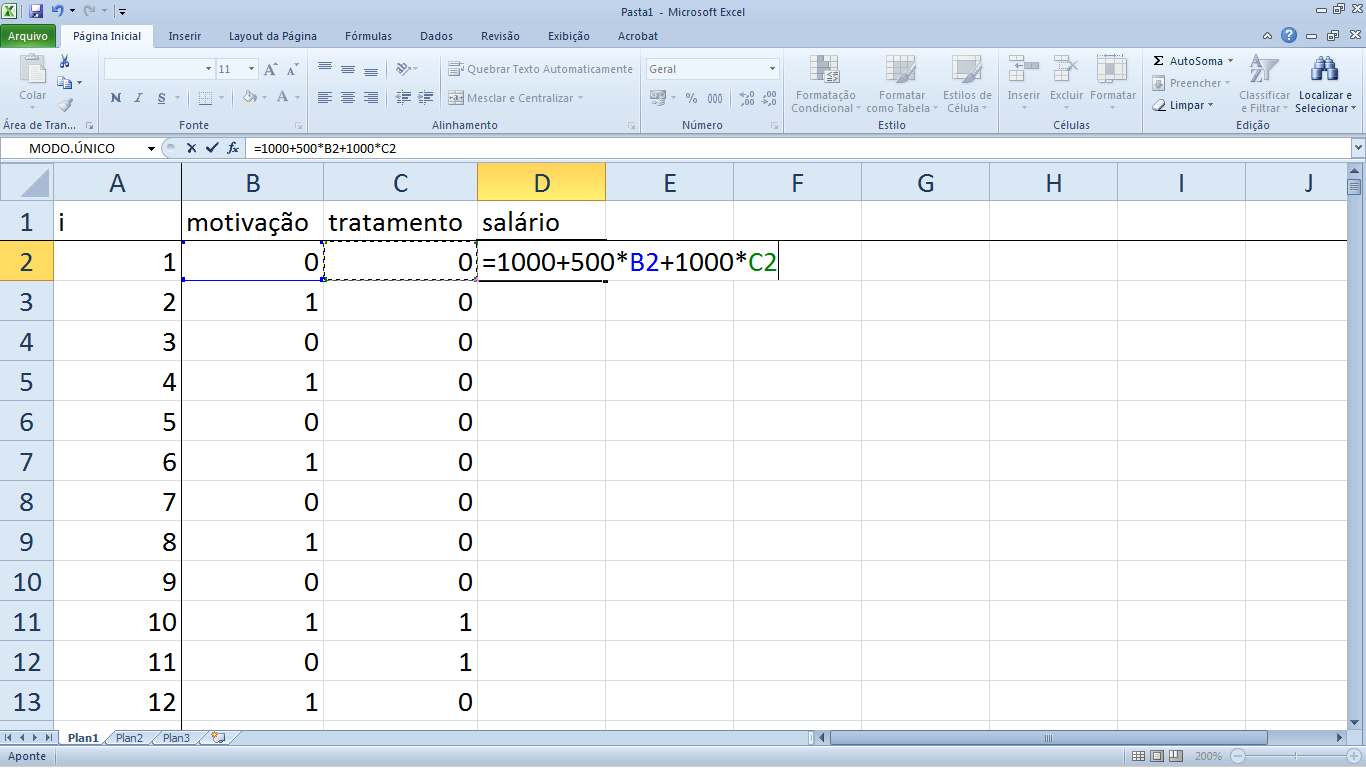Toggle align text left

[325, 97]
